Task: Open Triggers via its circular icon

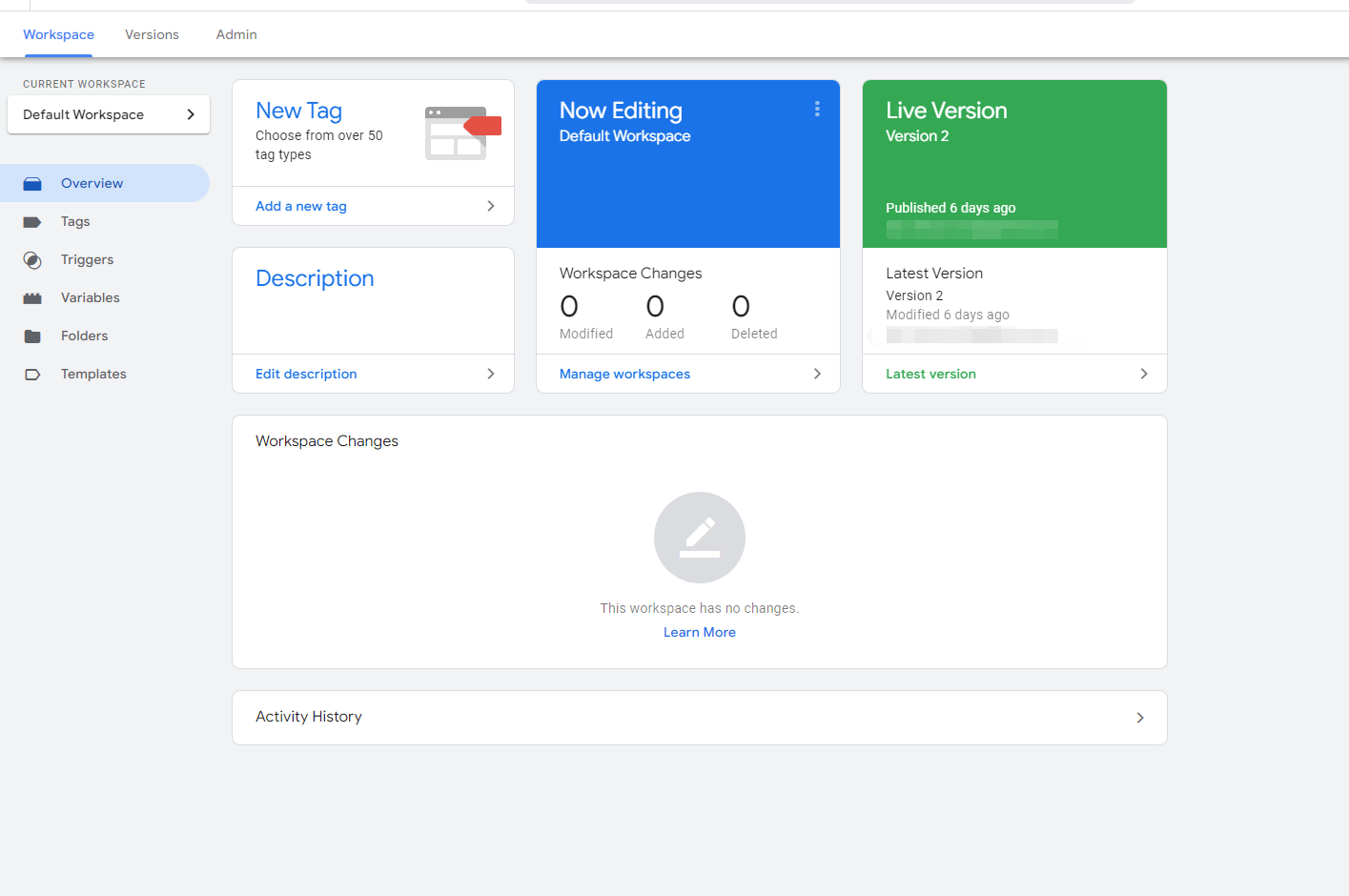Action: coord(32,260)
